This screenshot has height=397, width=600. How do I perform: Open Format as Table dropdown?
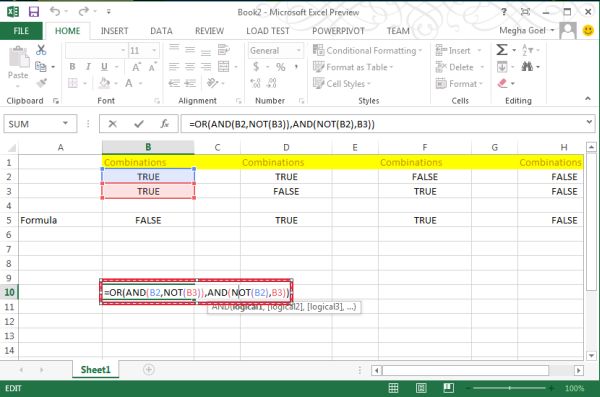tap(353, 67)
